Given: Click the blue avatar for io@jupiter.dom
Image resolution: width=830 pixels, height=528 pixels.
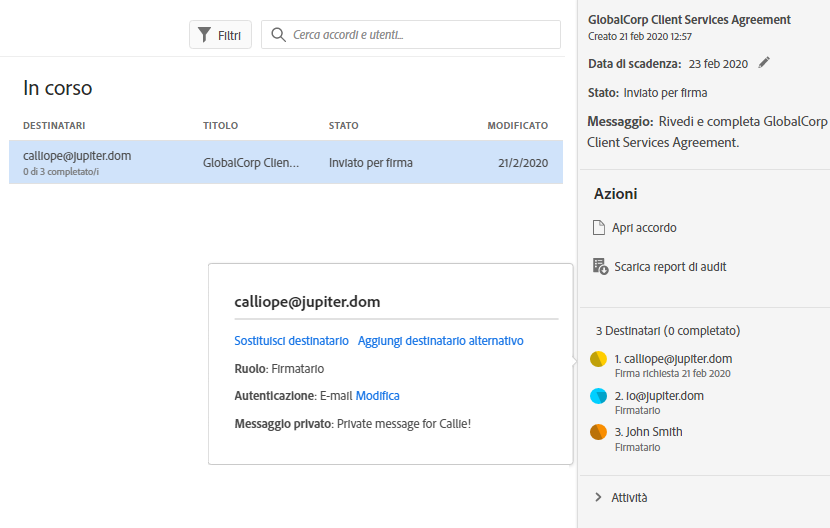Looking at the screenshot, I should pos(599,396).
